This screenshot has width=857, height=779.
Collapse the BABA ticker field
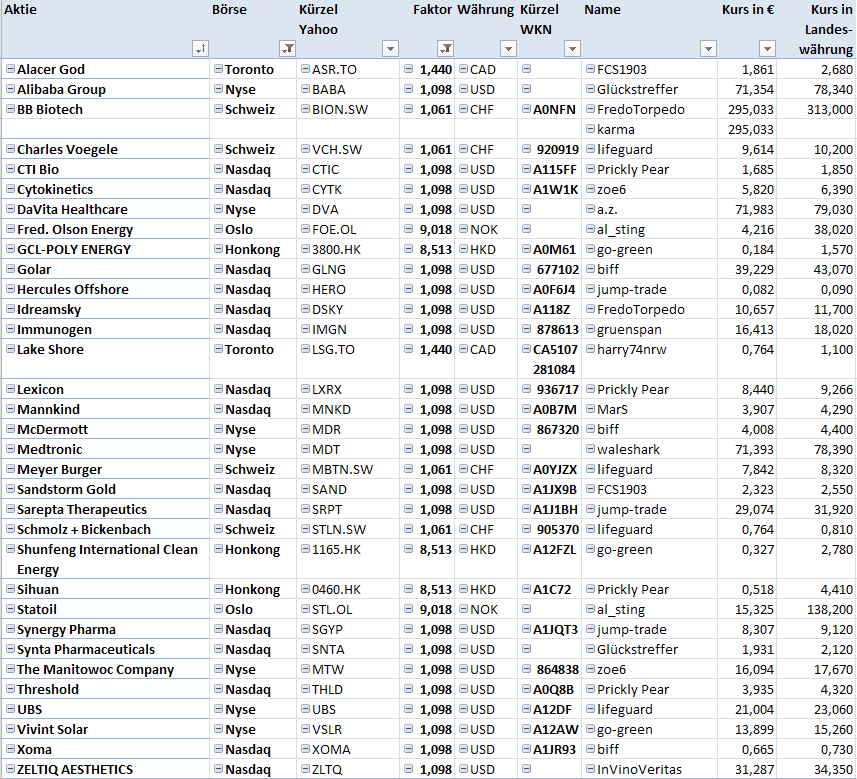[x=305, y=89]
